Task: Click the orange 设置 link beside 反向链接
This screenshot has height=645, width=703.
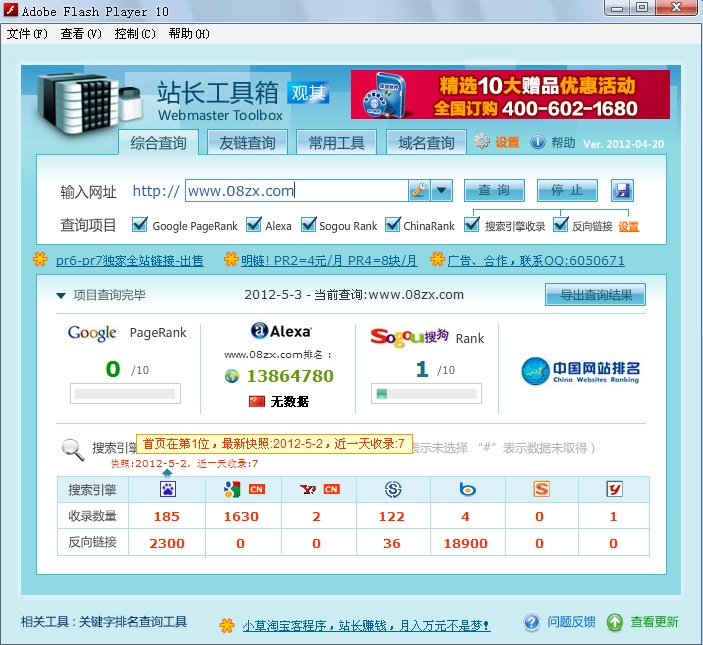Action: pyautogui.click(x=629, y=226)
